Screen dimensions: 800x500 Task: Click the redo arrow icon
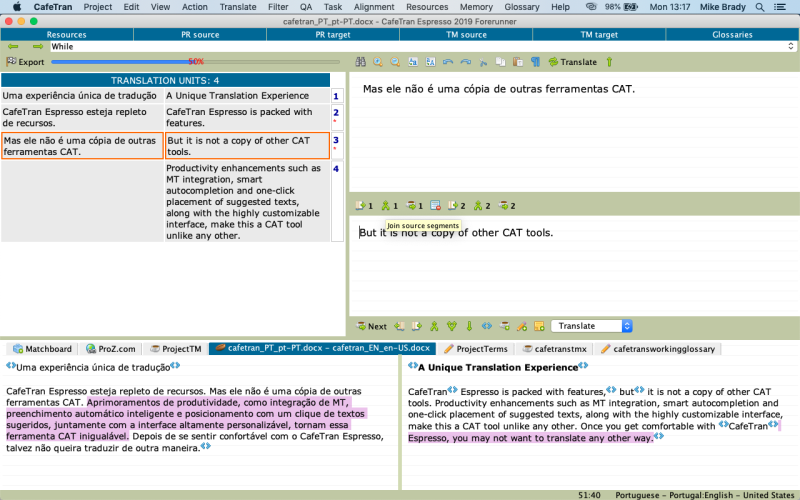point(465,62)
